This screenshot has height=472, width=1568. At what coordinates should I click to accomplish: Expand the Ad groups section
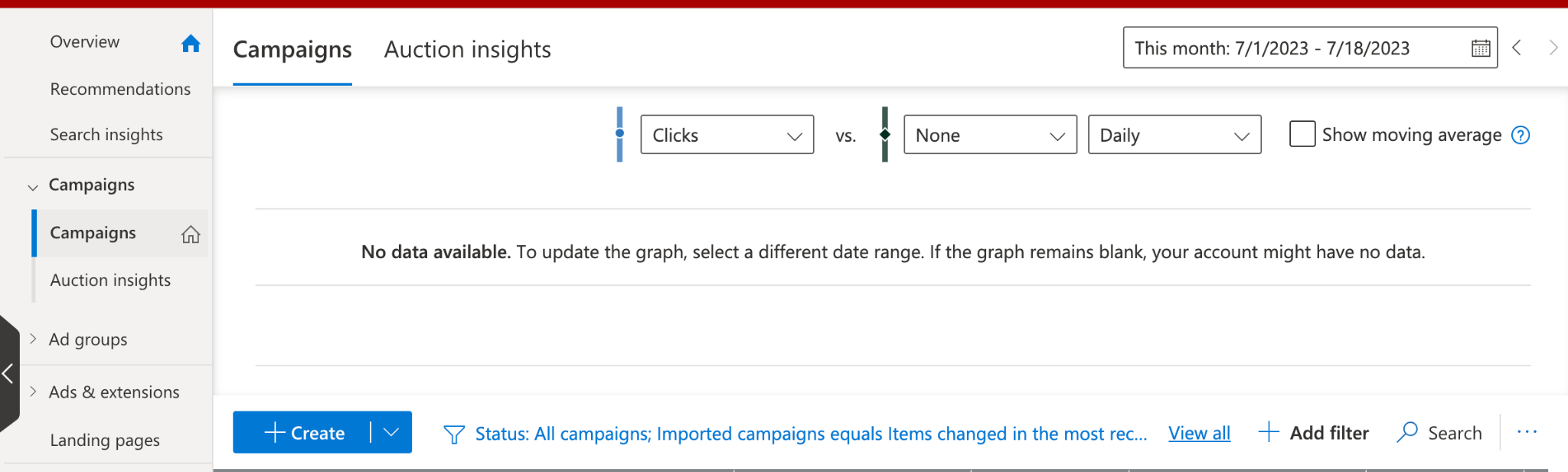[33, 339]
